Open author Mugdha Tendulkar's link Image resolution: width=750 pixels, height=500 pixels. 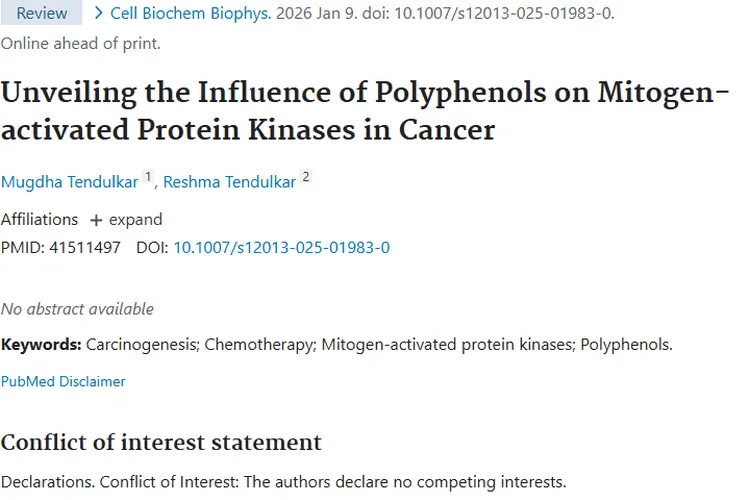70,181
